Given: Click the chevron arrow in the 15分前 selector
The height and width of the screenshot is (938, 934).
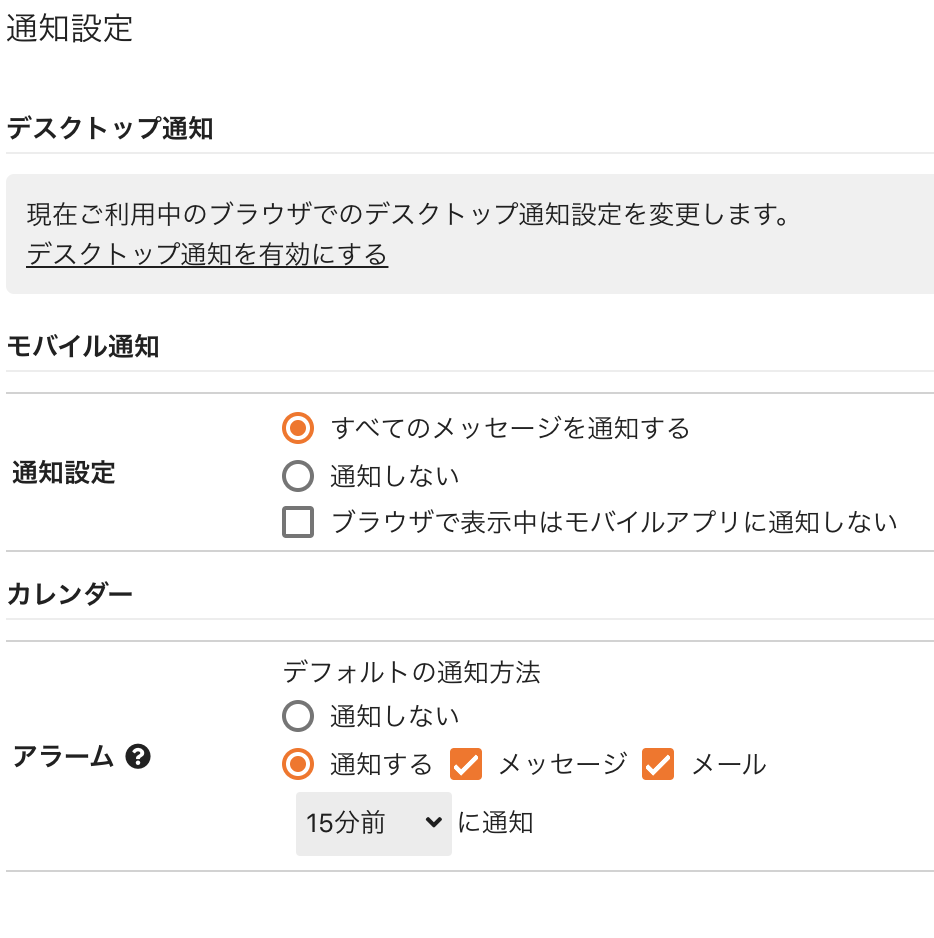Looking at the screenshot, I should click(x=434, y=823).
